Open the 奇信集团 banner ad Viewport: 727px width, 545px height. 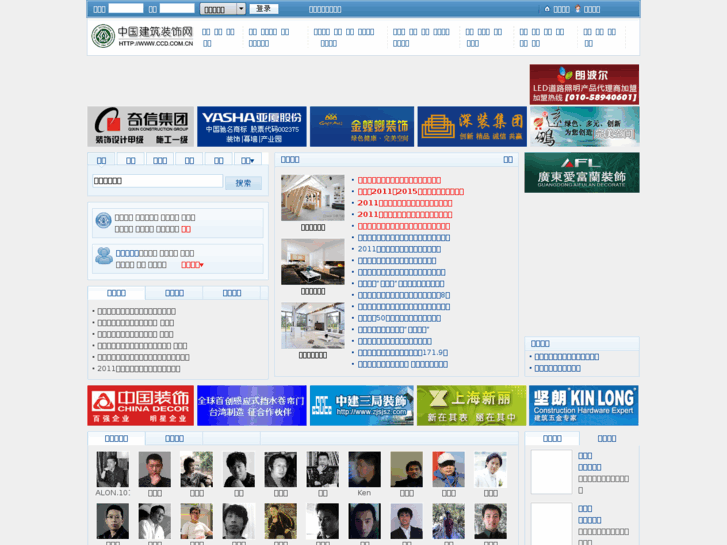(140, 127)
